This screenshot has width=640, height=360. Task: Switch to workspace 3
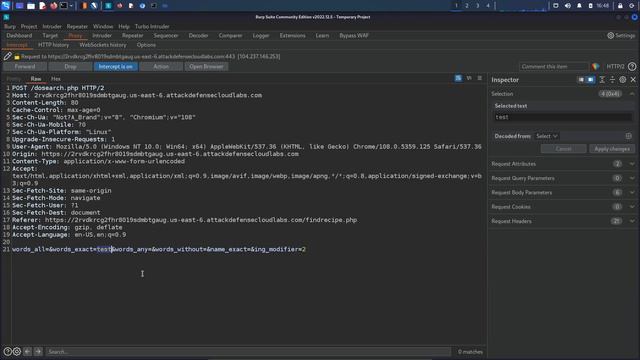coord(477,6)
